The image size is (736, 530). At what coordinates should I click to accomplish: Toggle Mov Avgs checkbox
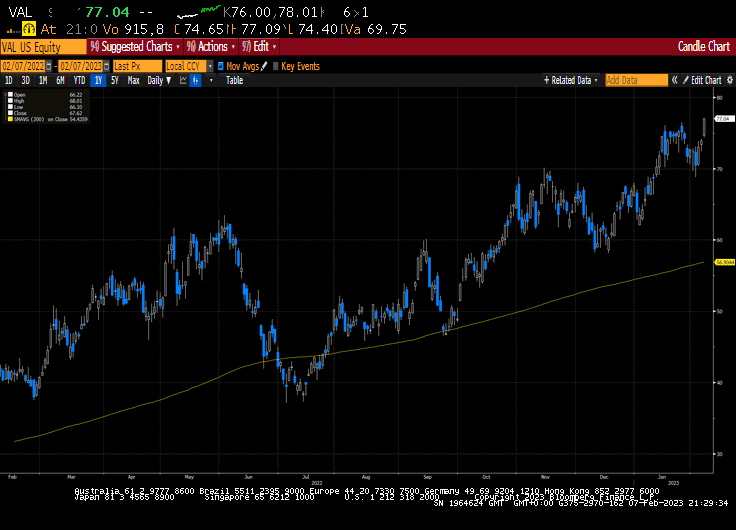coord(221,66)
